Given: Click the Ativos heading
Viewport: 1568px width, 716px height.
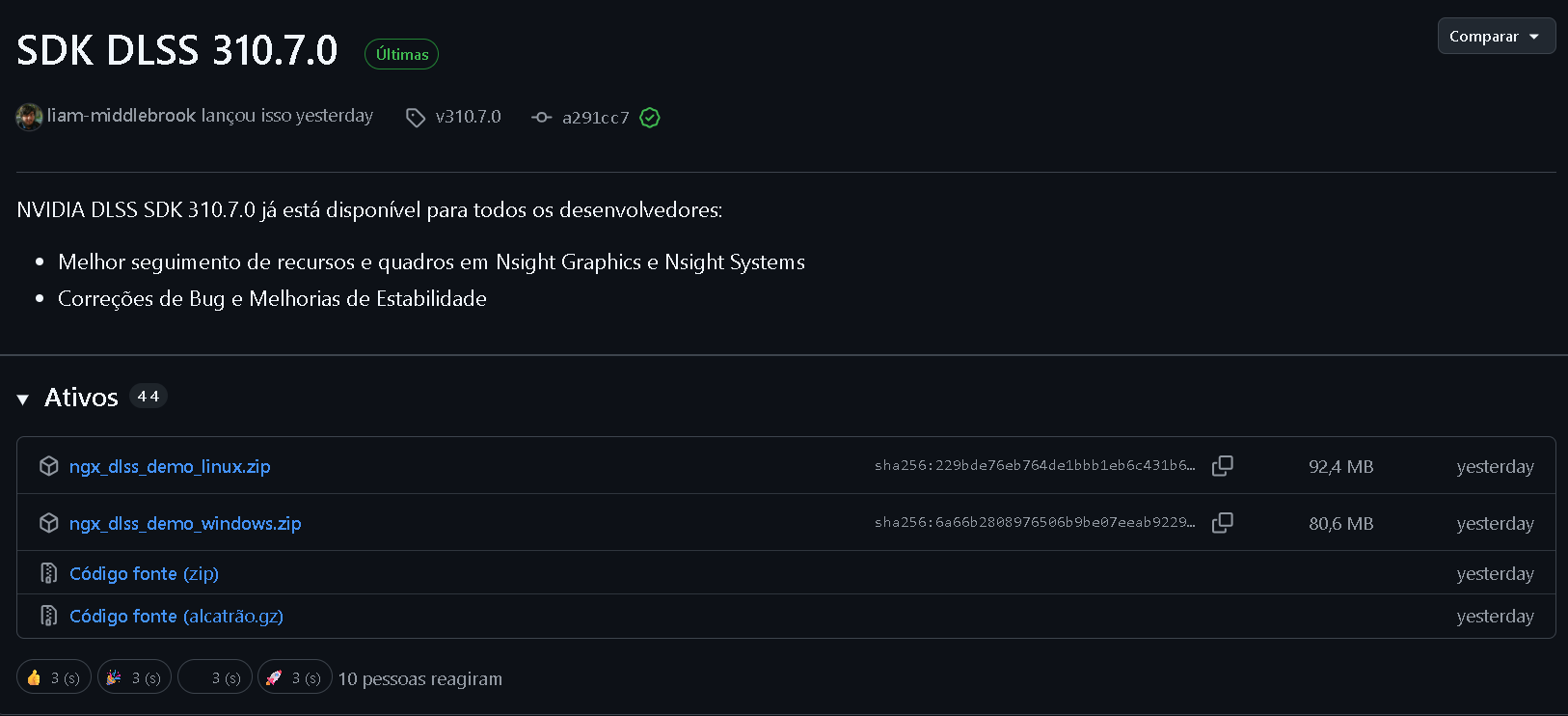Looking at the screenshot, I should (x=81, y=398).
